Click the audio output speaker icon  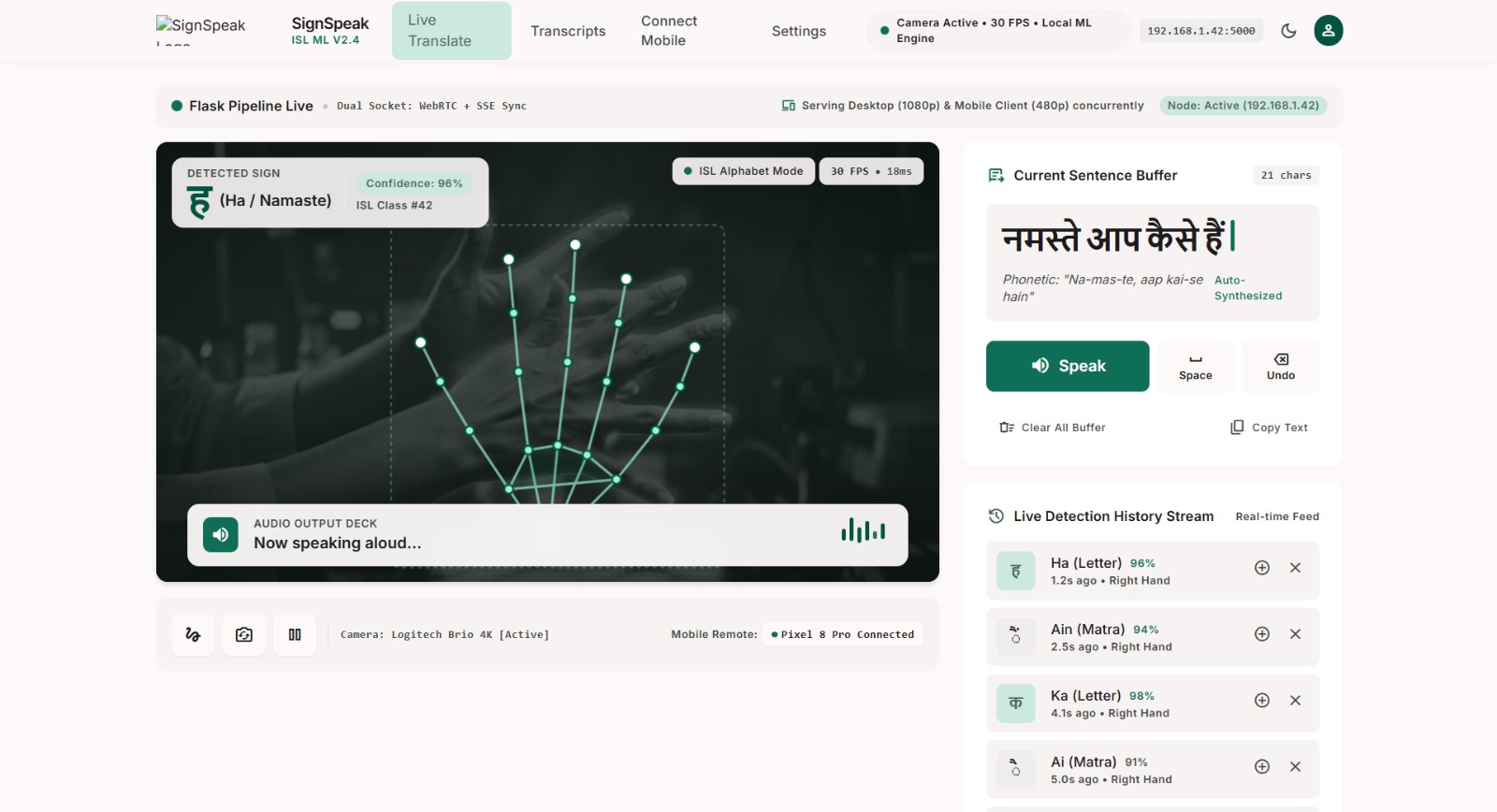(x=221, y=535)
